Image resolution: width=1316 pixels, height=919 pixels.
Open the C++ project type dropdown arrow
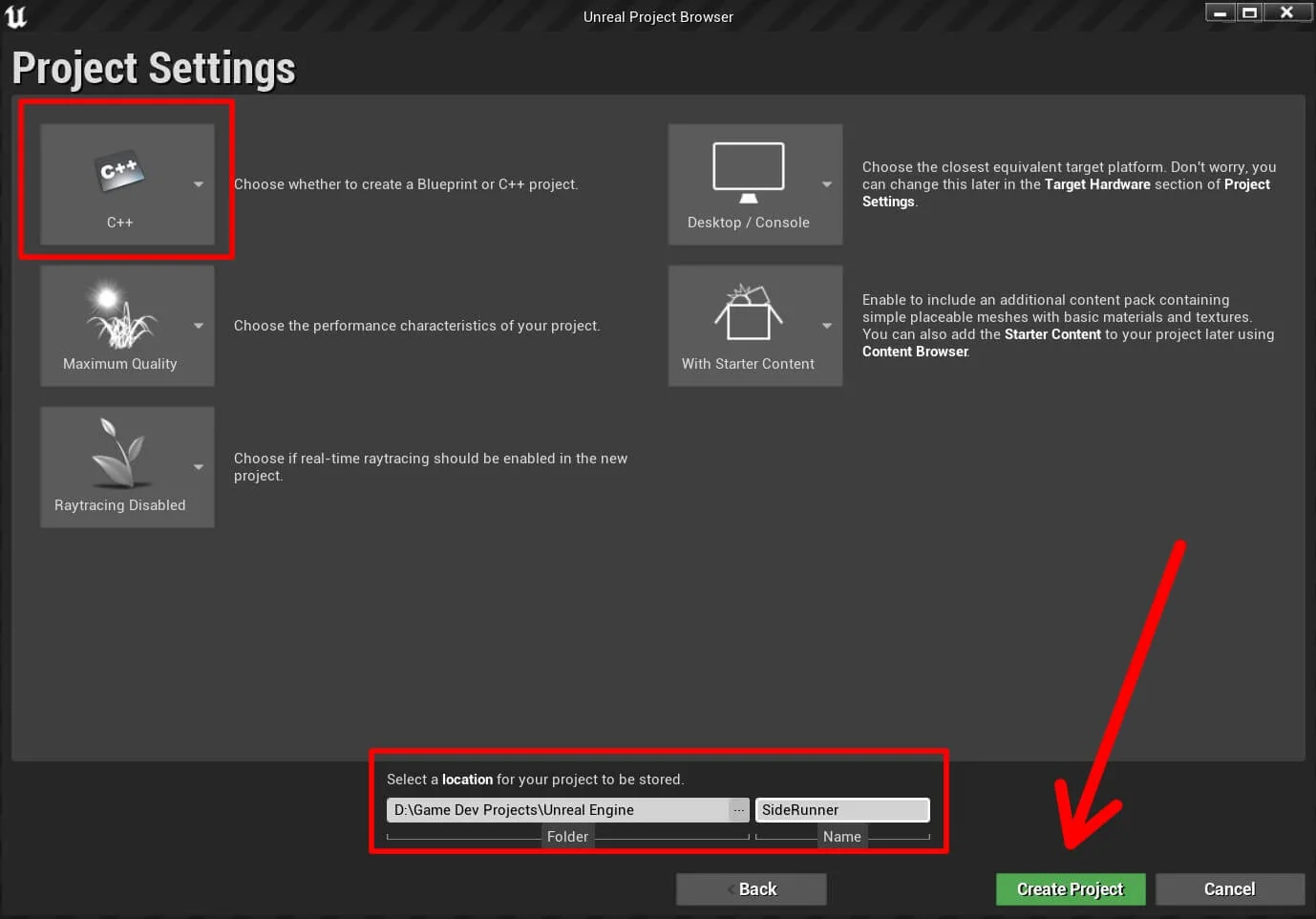pyautogui.click(x=199, y=184)
